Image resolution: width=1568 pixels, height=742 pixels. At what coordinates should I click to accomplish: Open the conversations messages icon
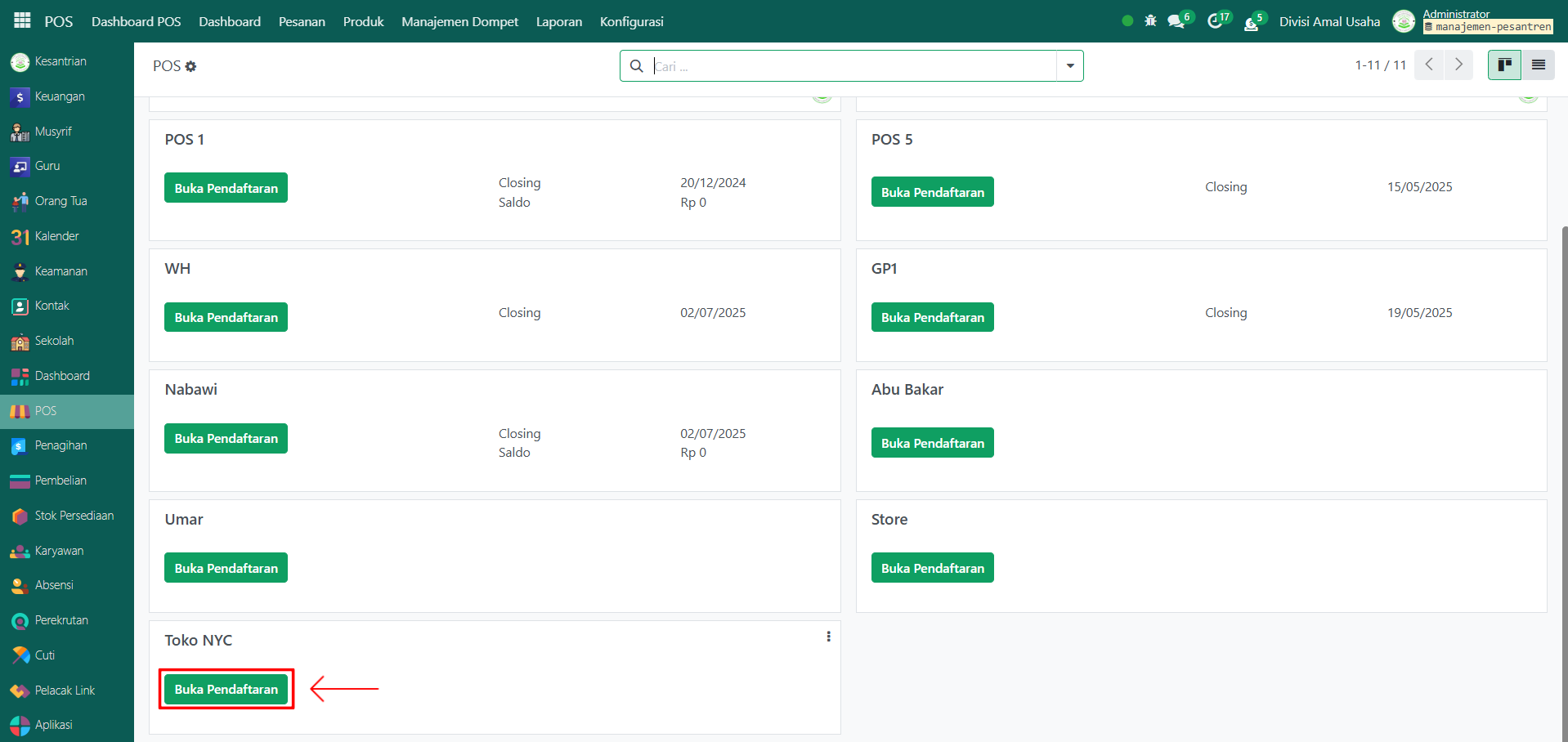(1177, 21)
